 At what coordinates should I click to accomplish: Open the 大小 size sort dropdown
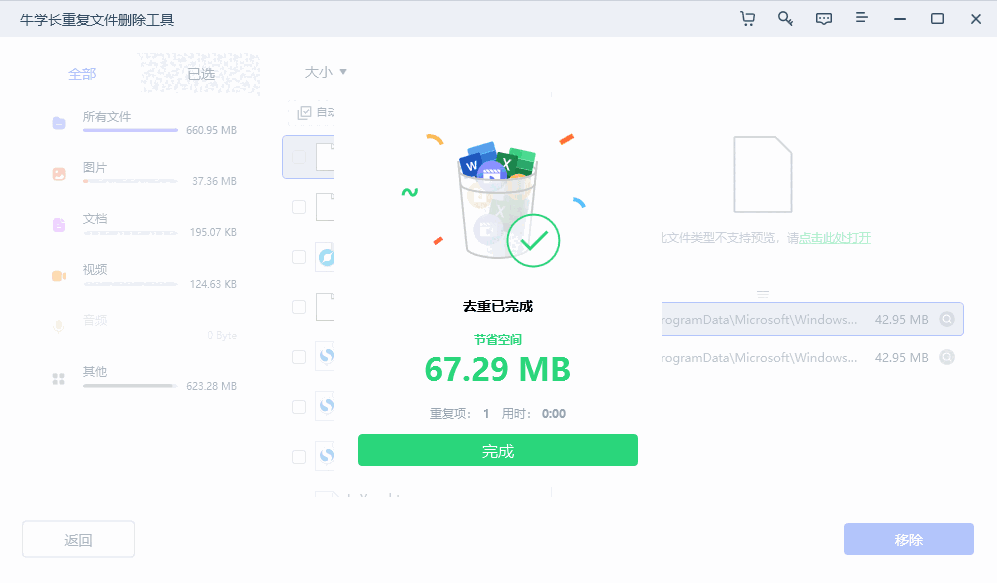point(322,72)
